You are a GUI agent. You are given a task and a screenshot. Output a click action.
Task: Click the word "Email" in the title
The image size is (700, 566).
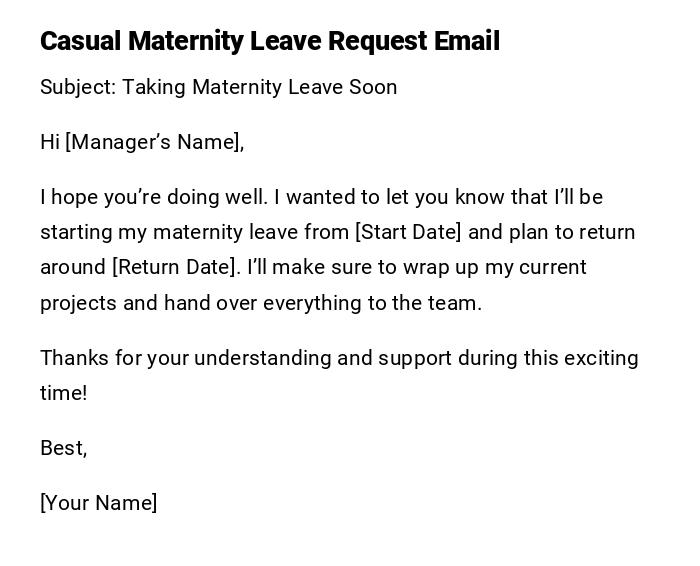pos(466,41)
